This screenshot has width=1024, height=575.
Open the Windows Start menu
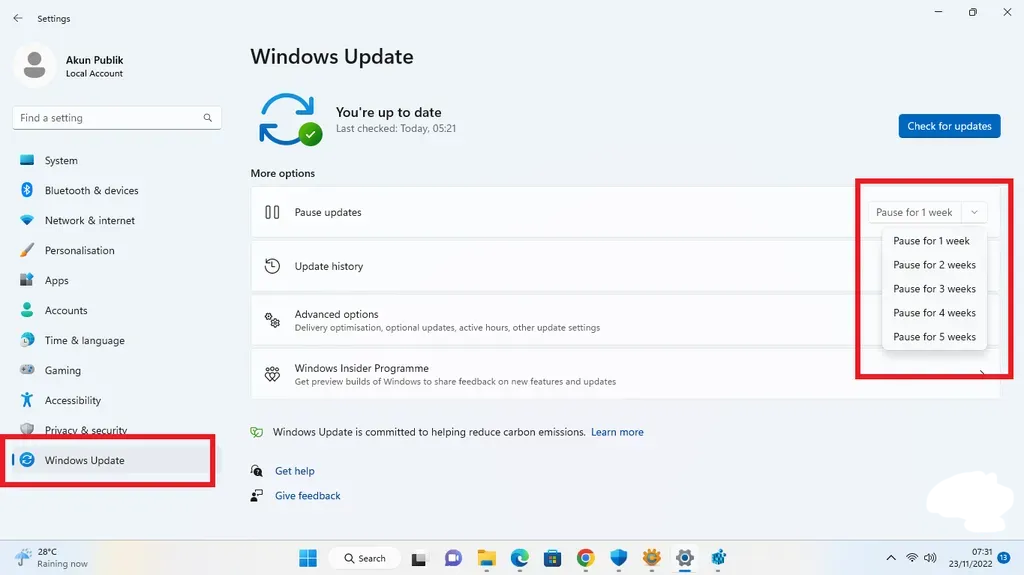(x=308, y=558)
